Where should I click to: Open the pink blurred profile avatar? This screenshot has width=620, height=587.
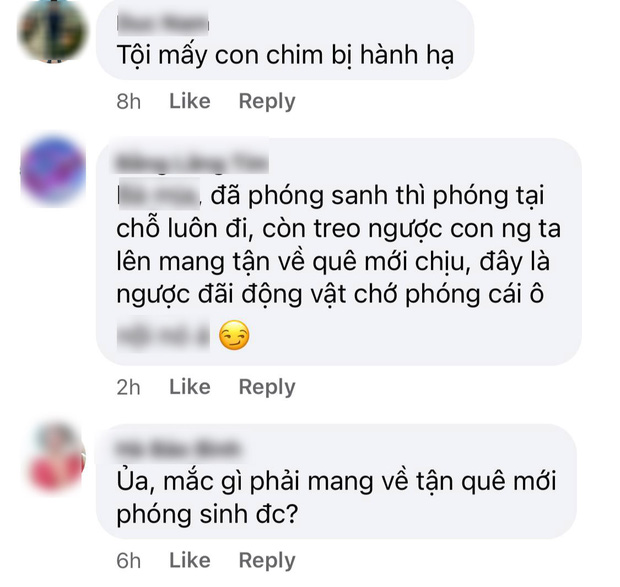pos(57,458)
